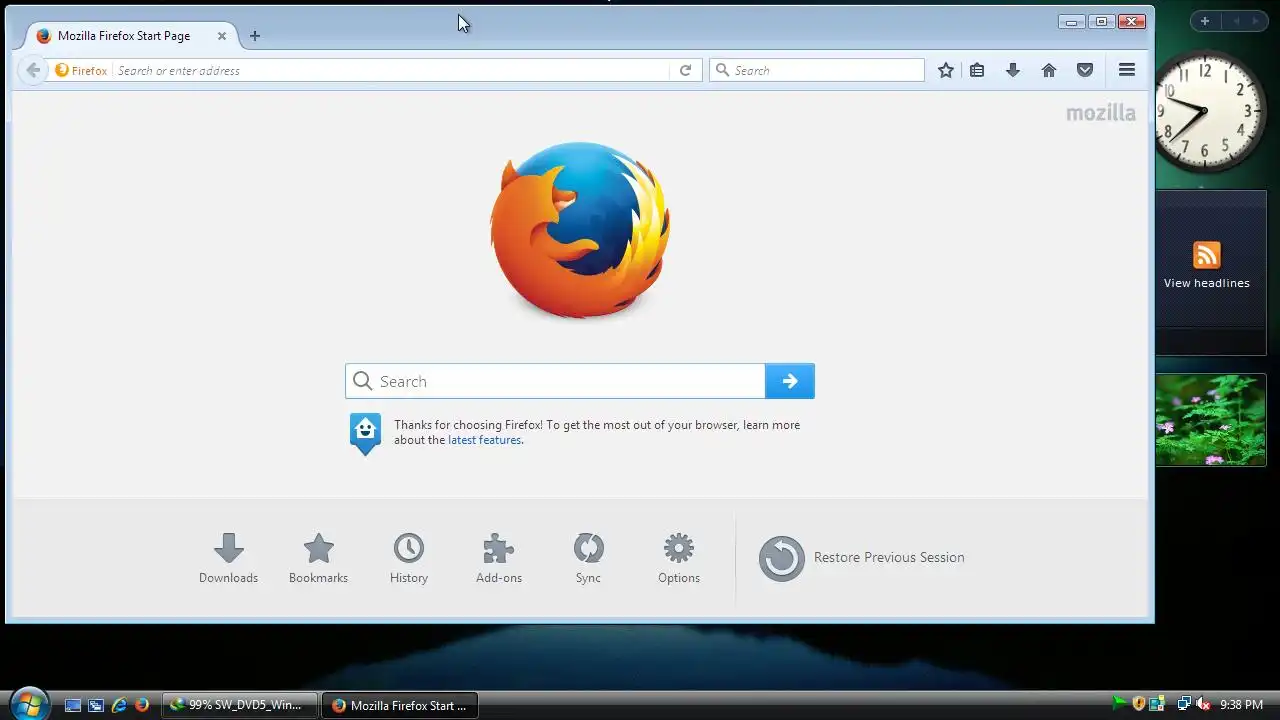Open Bookmarks from the start page
The image size is (1280, 720).
(318, 558)
